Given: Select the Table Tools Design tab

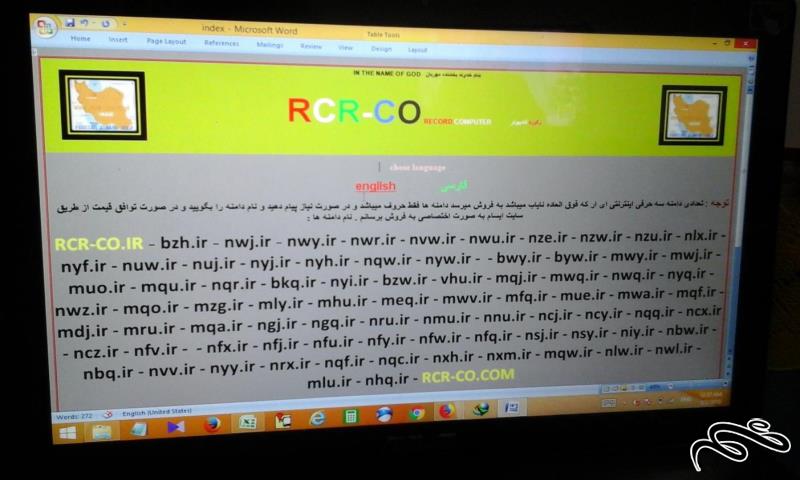Looking at the screenshot, I should point(381,48).
